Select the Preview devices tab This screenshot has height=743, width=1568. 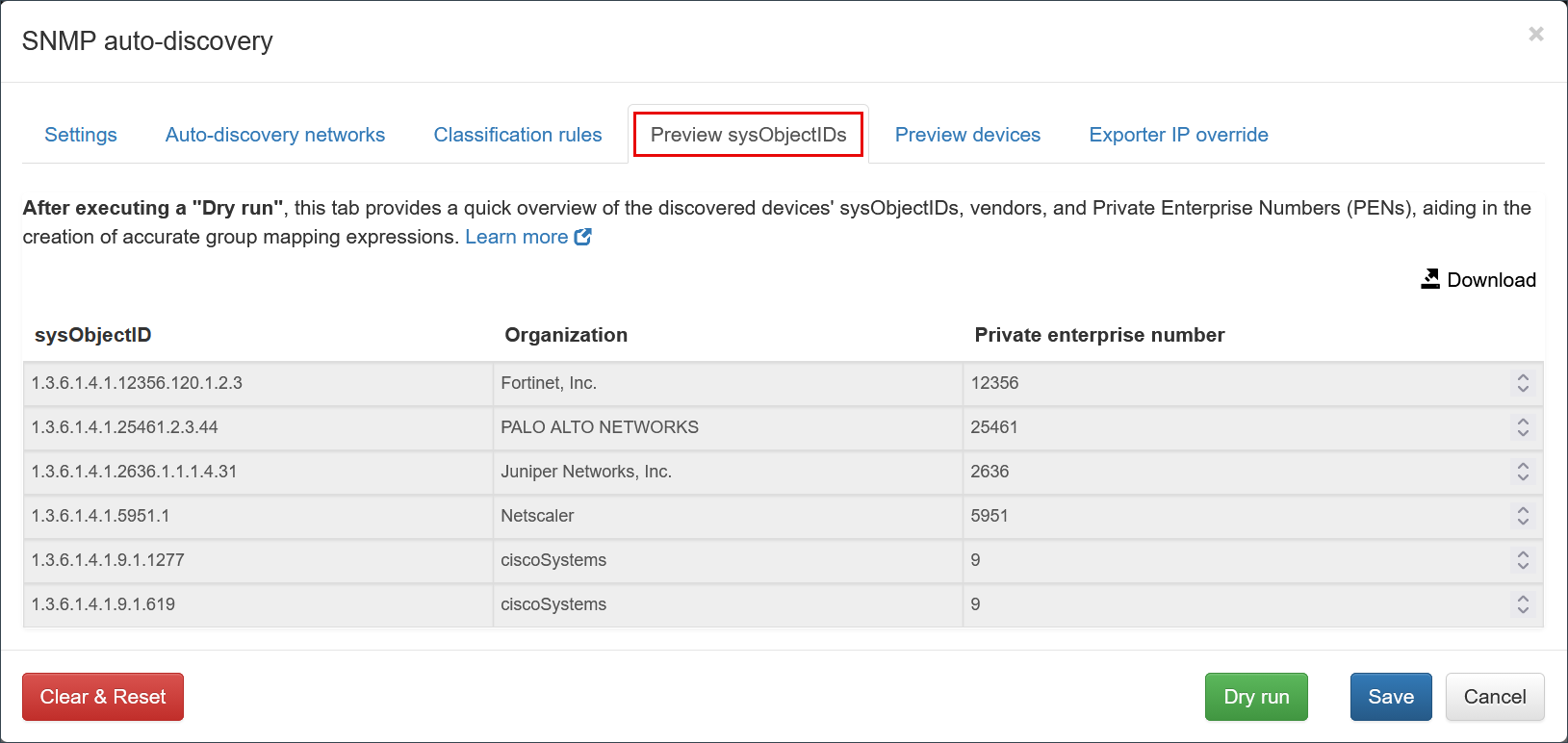coord(967,135)
